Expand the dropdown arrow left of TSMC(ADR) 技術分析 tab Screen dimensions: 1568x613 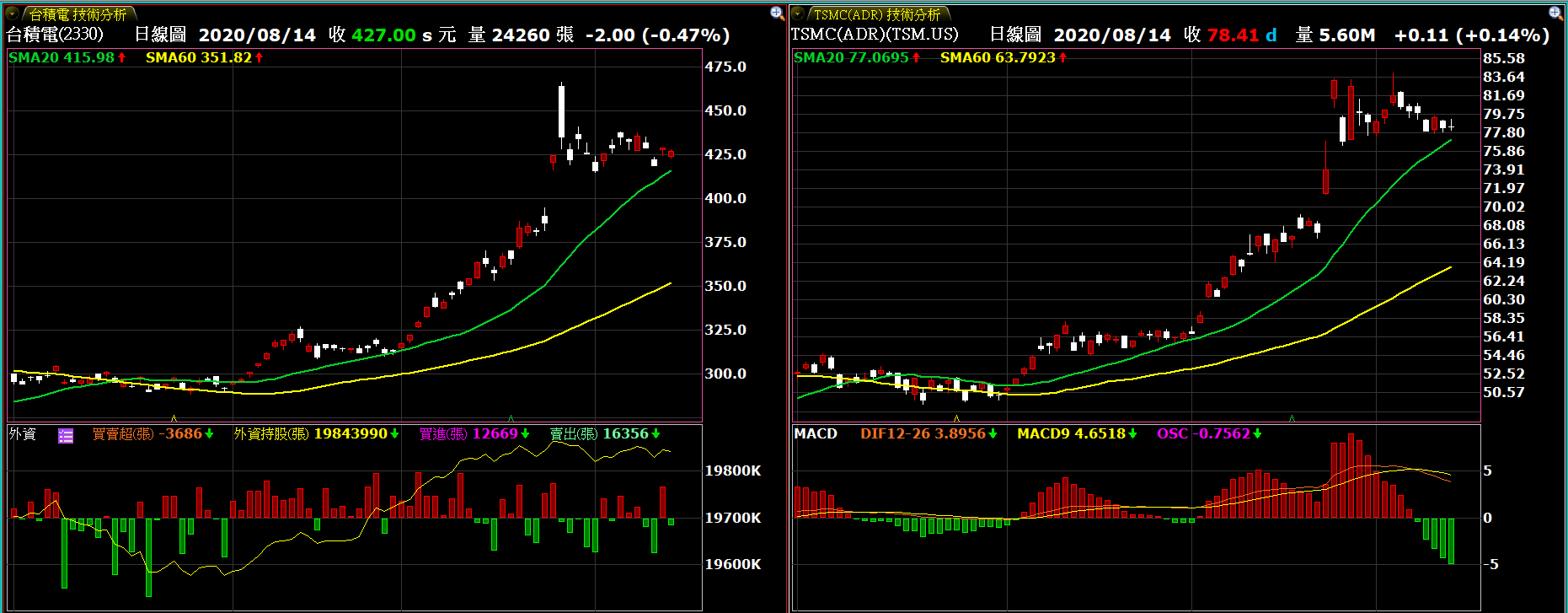(798, 13)
